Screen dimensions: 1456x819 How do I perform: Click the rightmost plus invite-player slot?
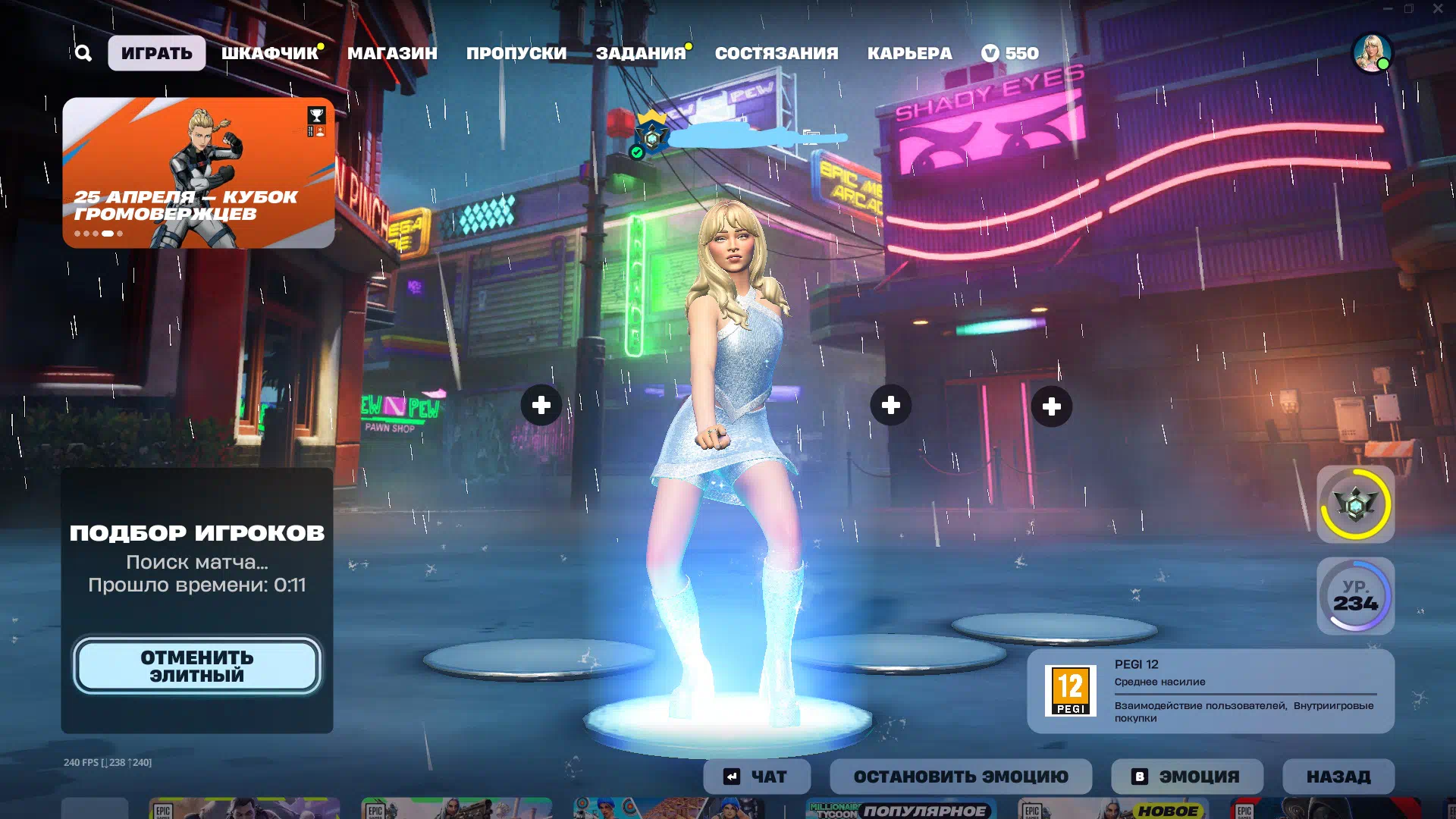point(1052,407)
